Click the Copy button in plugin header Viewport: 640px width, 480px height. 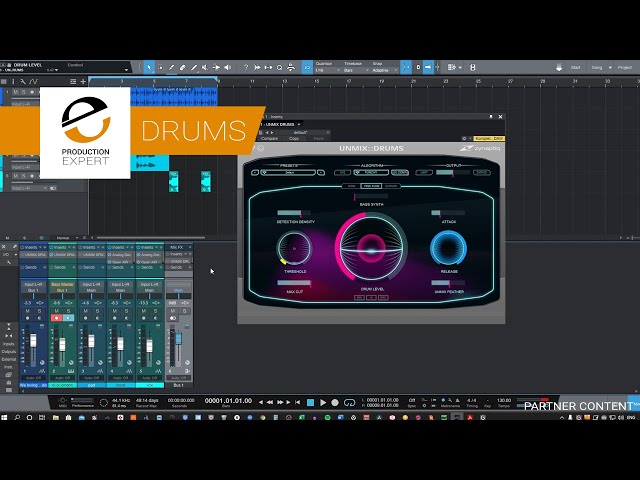(x=294, y=139)
